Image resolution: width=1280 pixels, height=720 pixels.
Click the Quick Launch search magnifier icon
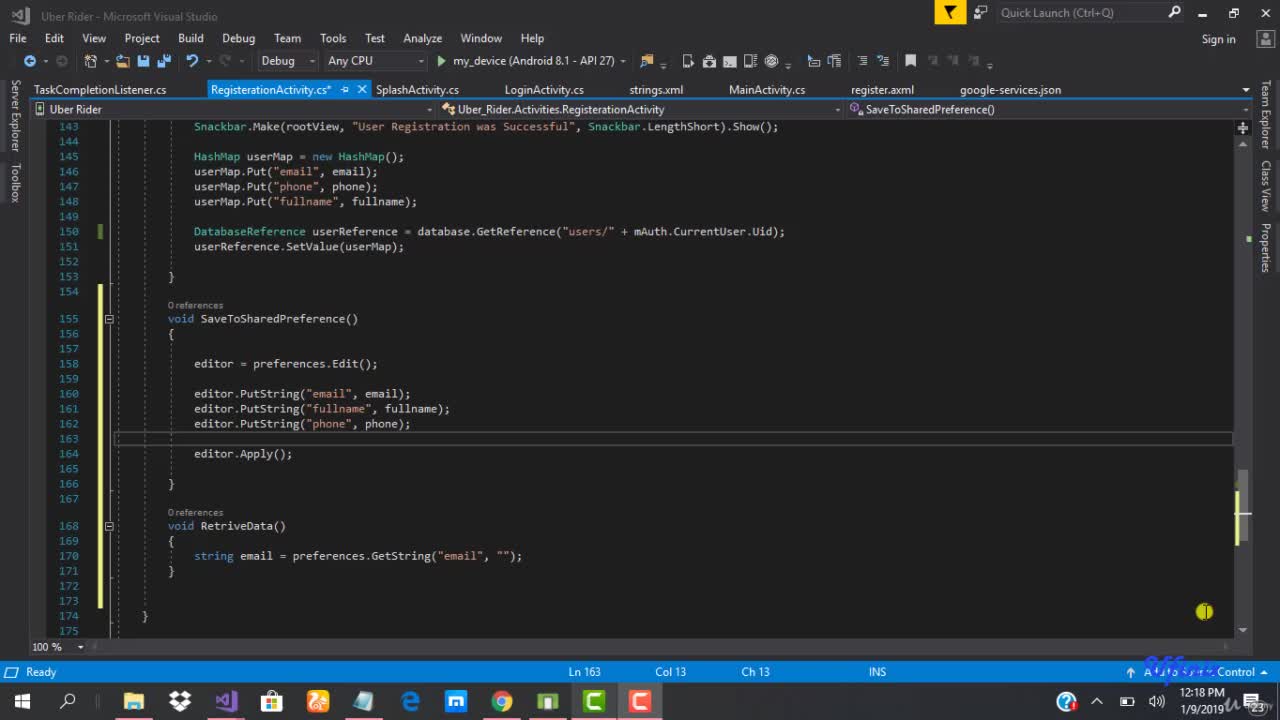[1174, 12]
